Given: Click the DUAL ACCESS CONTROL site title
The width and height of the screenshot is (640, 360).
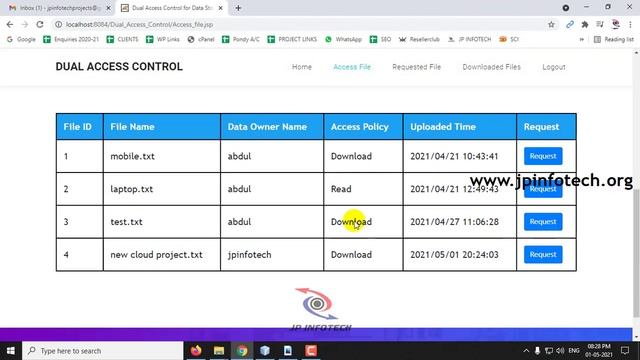Looking at the screenshot, I should (119, 67).
